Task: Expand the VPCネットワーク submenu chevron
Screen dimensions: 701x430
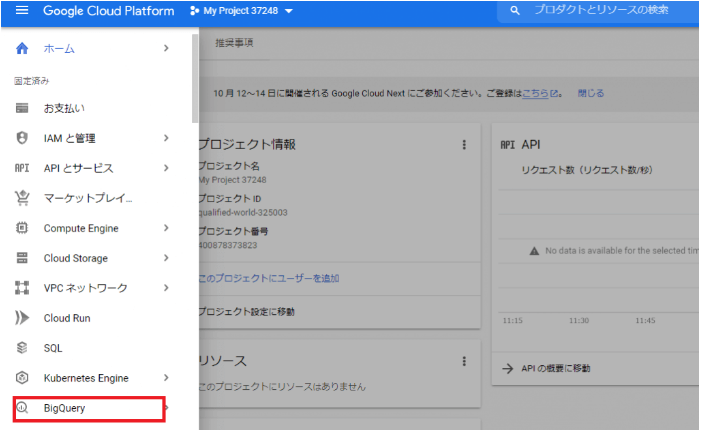Action: [x=166, y=288]
